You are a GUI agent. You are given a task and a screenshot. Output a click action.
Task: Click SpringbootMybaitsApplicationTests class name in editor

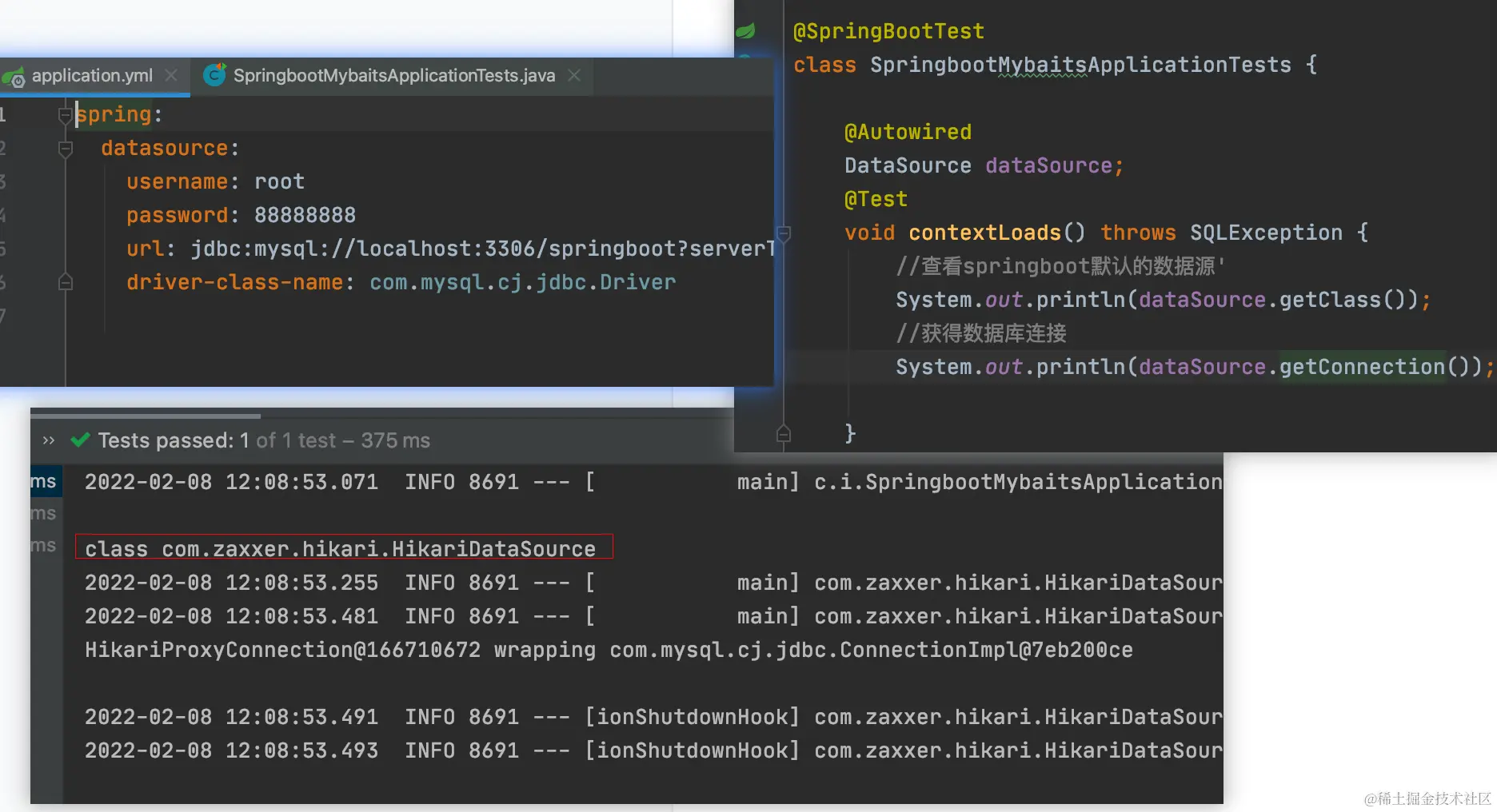tap(1080, 65)
